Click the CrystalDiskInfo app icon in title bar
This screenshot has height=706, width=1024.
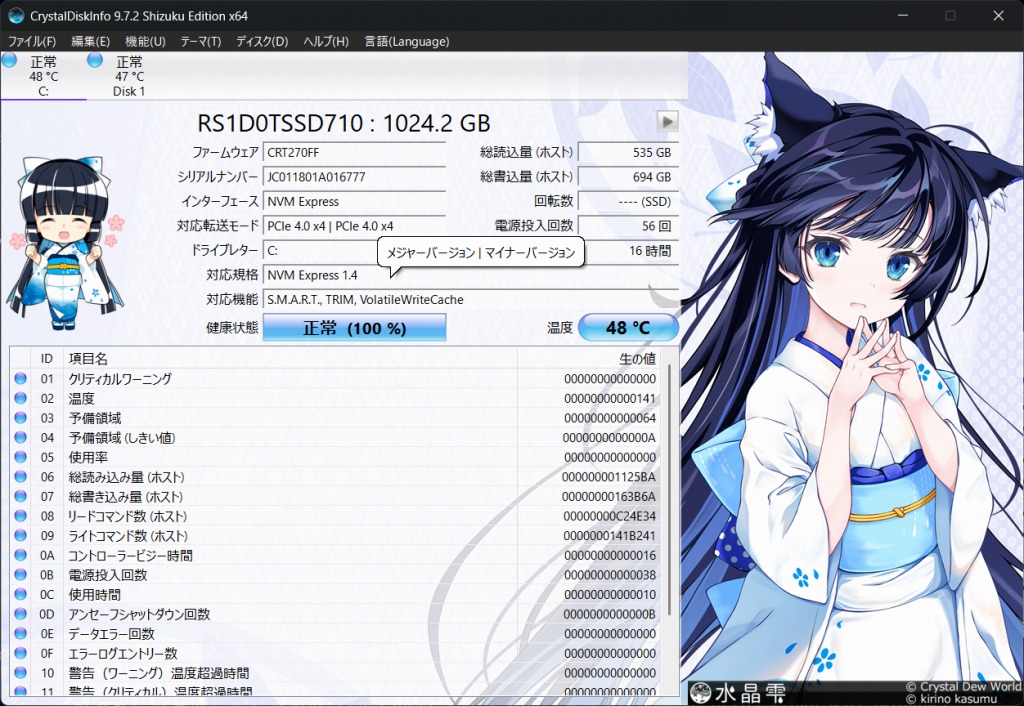point(16,16)
